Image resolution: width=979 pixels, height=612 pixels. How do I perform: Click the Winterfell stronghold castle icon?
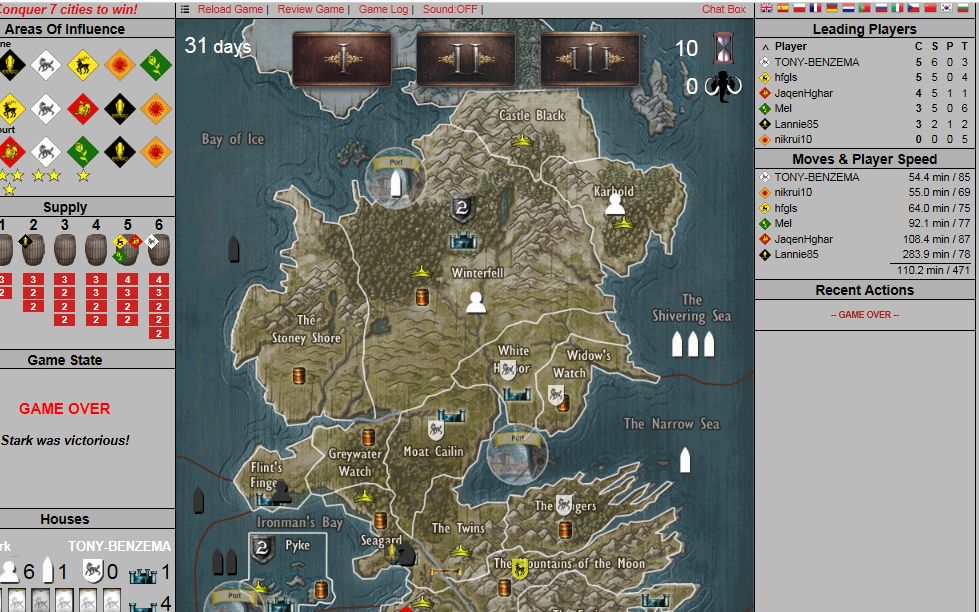(x=463, y=240)
